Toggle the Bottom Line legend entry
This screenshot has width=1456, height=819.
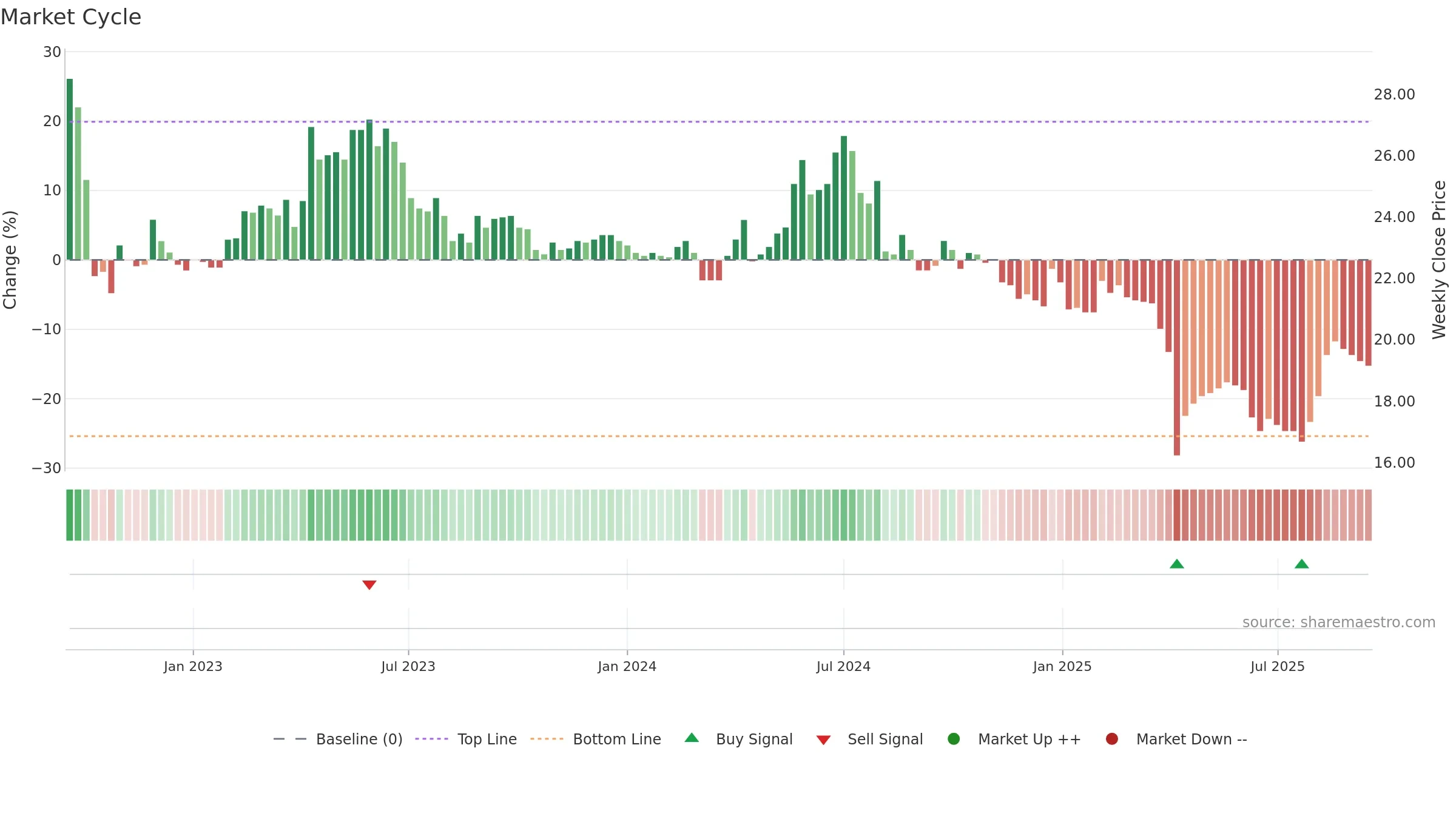pyautogui.click(x=595, y=739)
